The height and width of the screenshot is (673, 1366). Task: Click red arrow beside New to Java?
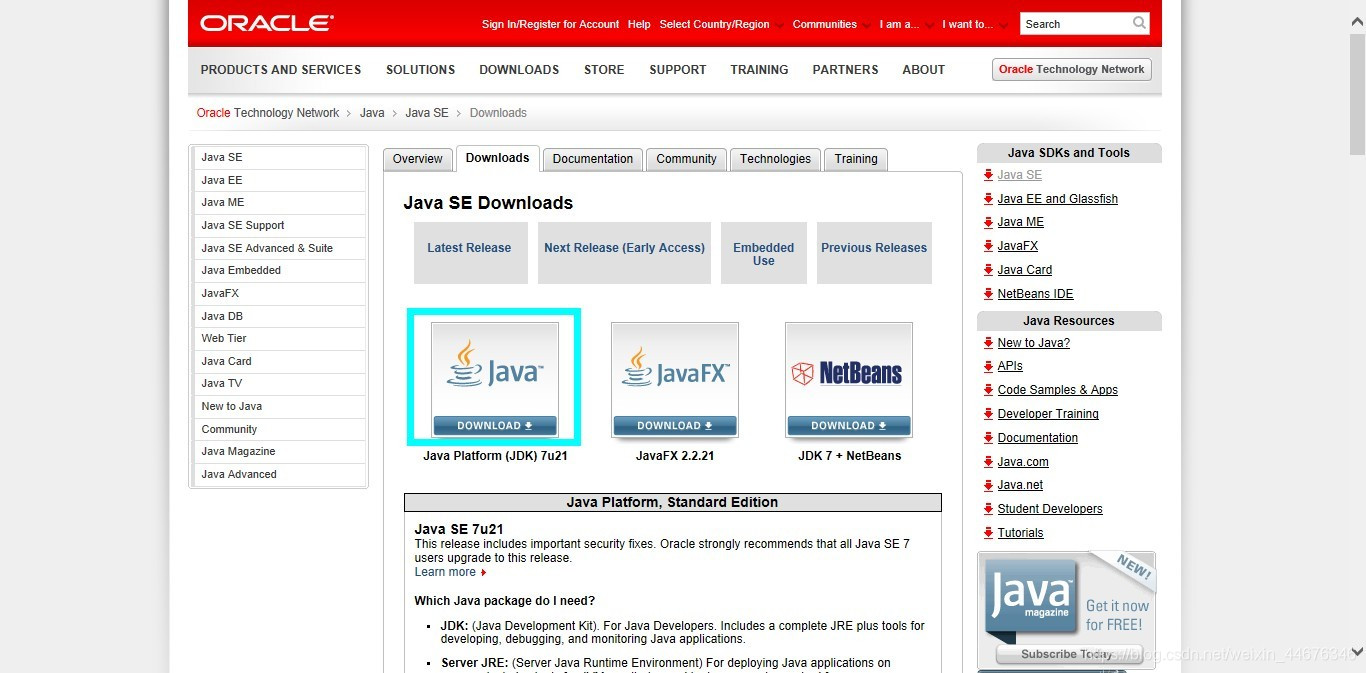(x=988, y=343)
